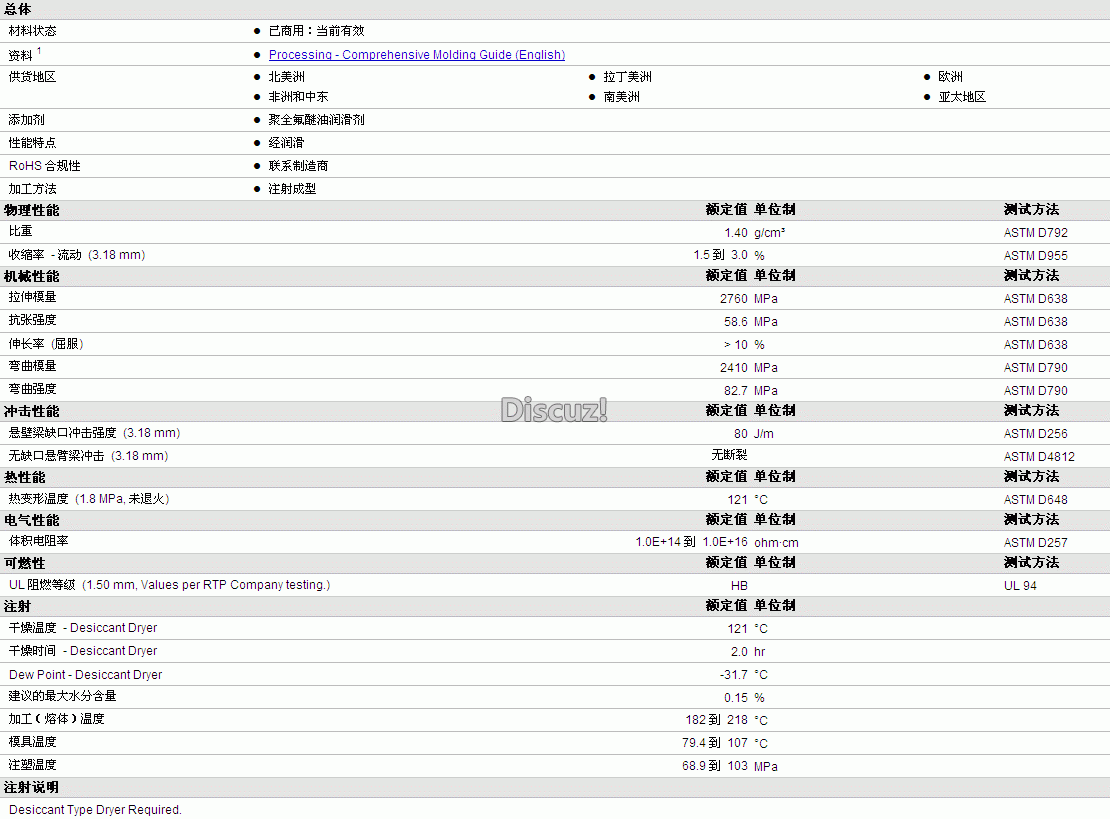The image size is (1110, 819).
Task: Select the 悬壁梁缺口冲击强度 row label
Action: point(94,433)
